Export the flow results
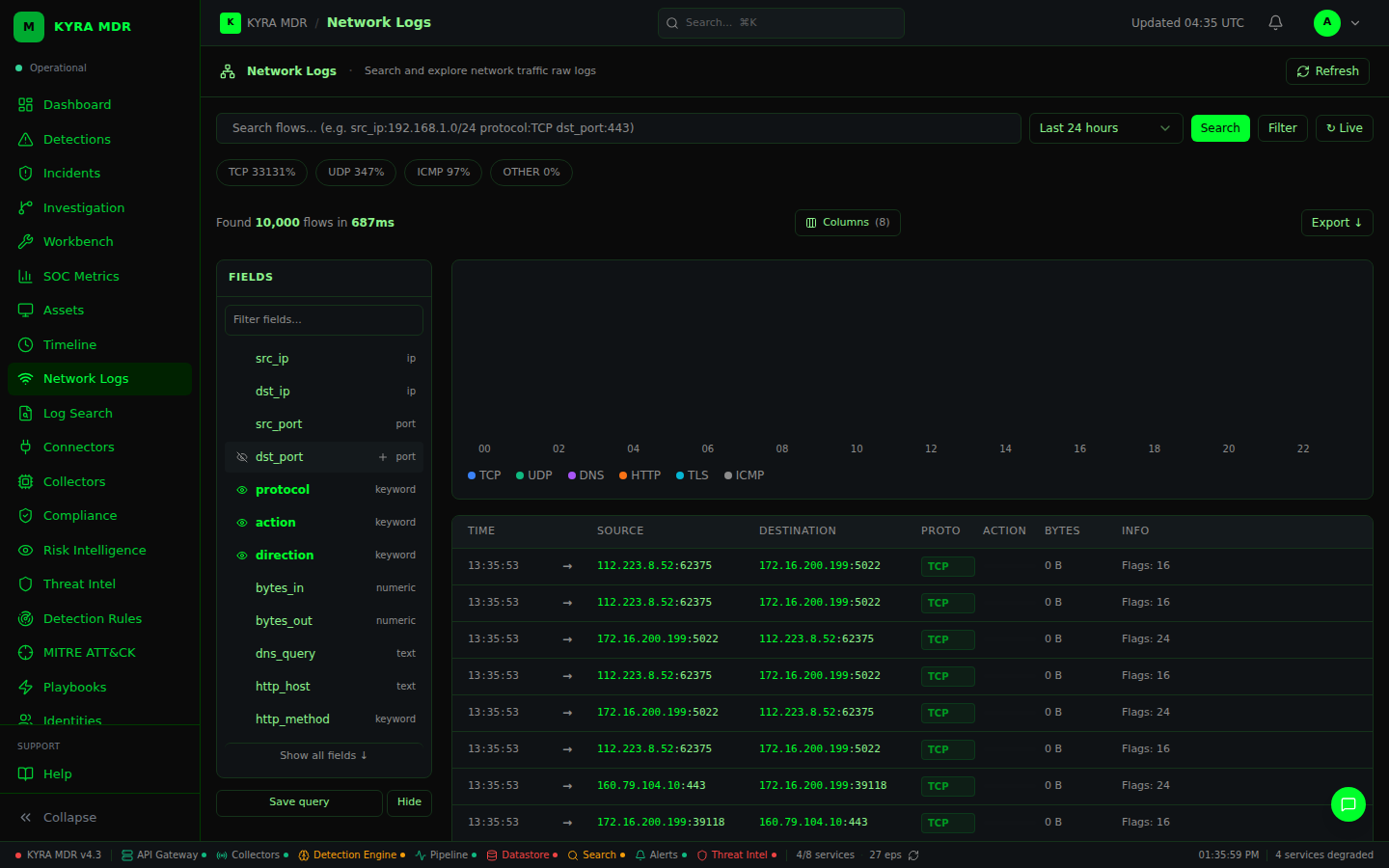Image resolution: width=1389 pixels, height=868 pixels. coord(1337,222)
